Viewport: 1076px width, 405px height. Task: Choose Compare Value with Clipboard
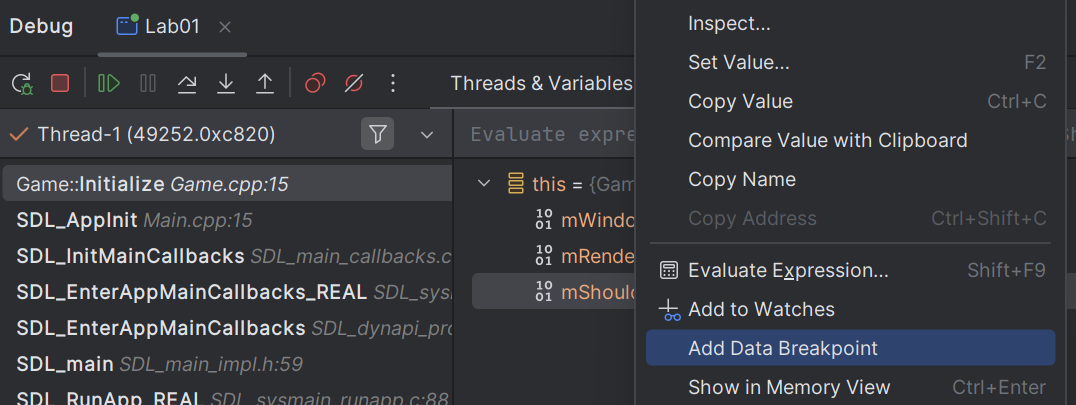pyautogui.click(x=850, y=140)
